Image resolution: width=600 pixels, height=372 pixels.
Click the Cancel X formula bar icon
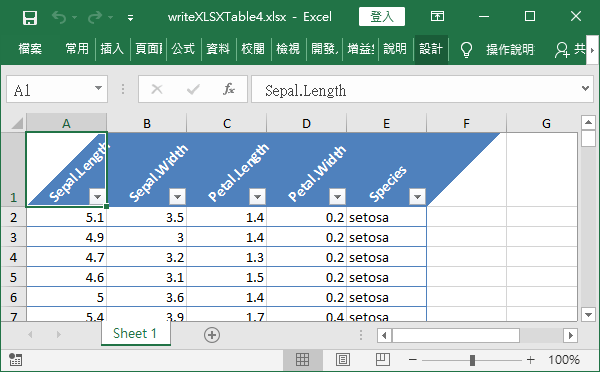(x=157, y=89)
